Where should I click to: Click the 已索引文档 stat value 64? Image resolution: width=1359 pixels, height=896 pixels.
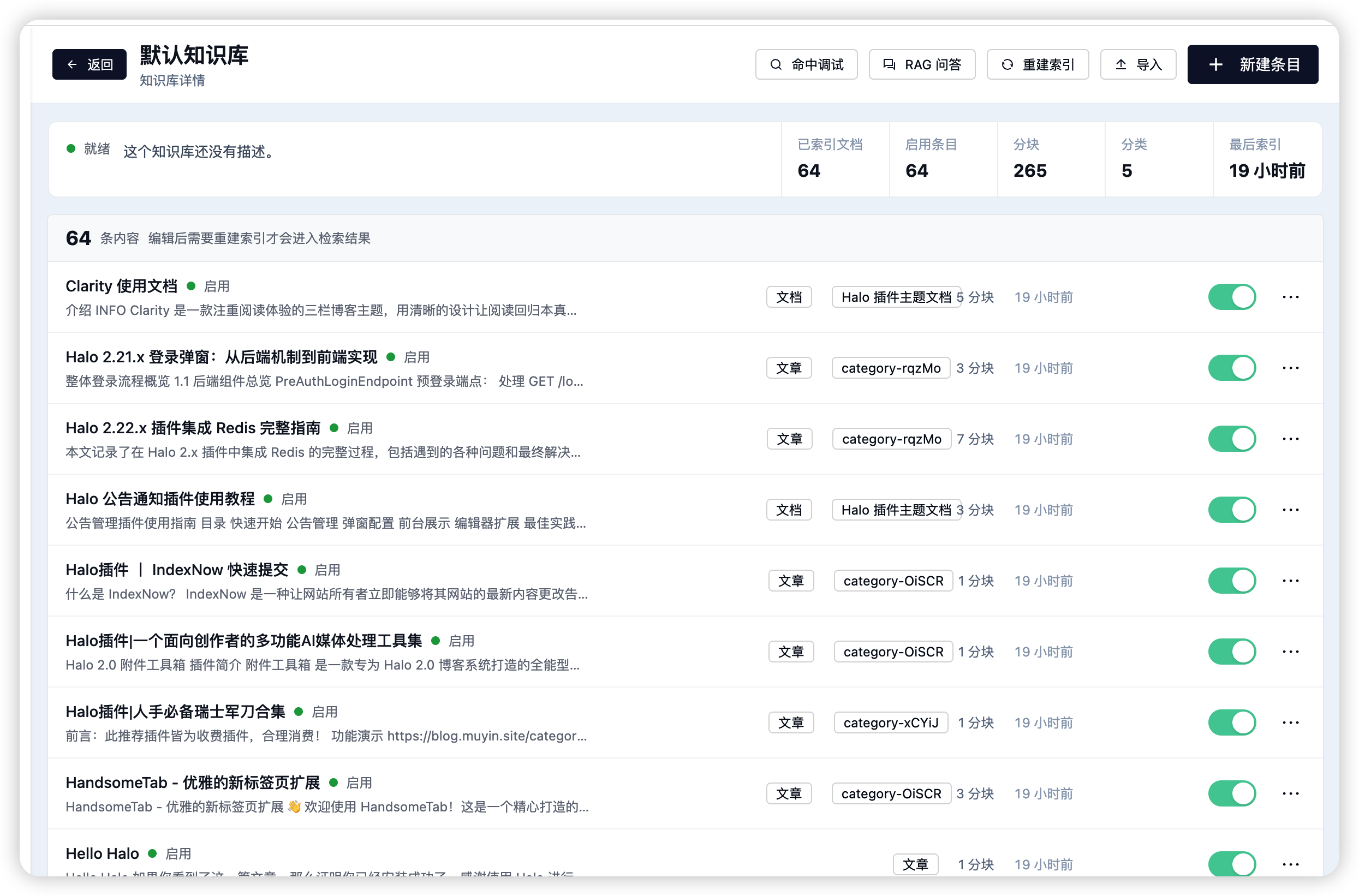coord(809,170)
